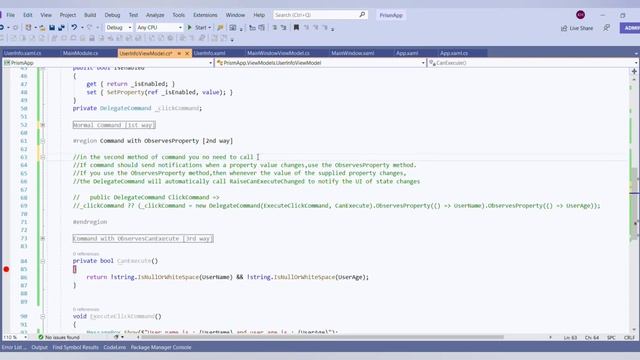Click the search magnifier icon
Viewport: 640px width, 360px height.
(x=362, y=15)
